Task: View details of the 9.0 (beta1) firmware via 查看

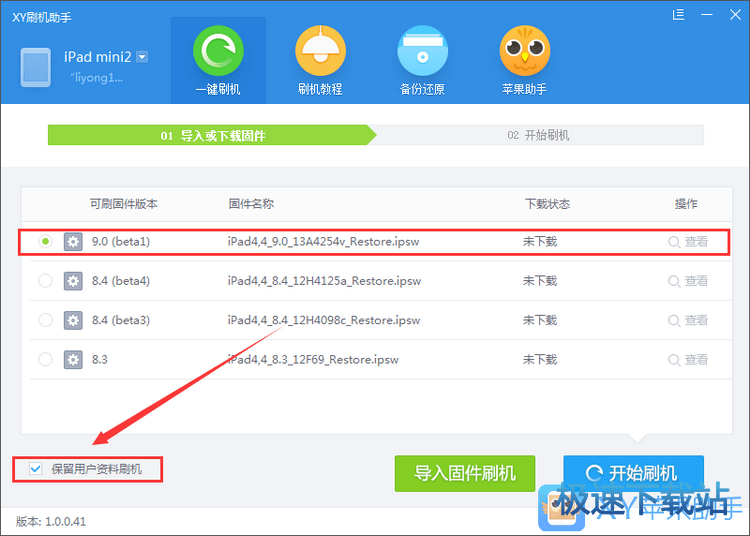Action: [688, 241]
